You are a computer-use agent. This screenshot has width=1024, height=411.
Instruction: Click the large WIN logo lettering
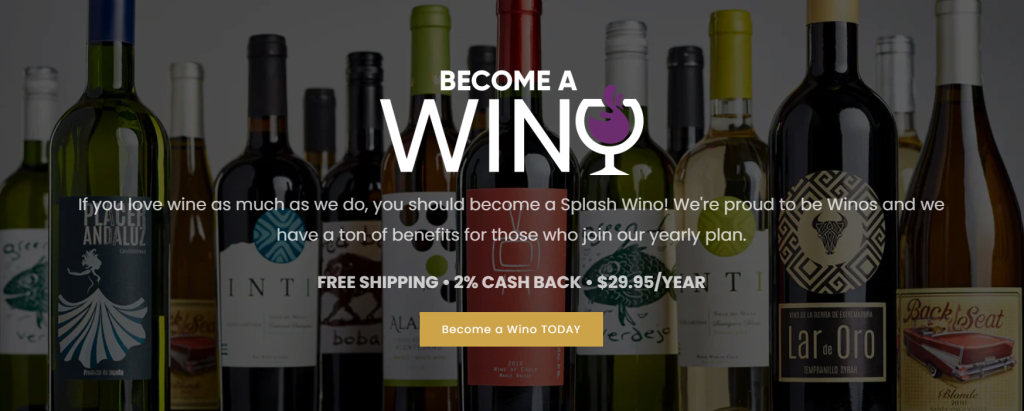[x=479, y=135]
